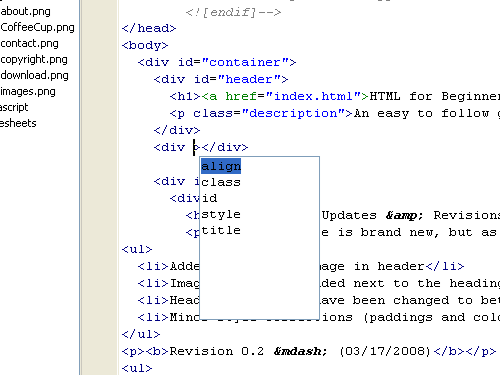Select align from the autocomplete list
This screenshot has height=375, width=500.
pos(221,166)
